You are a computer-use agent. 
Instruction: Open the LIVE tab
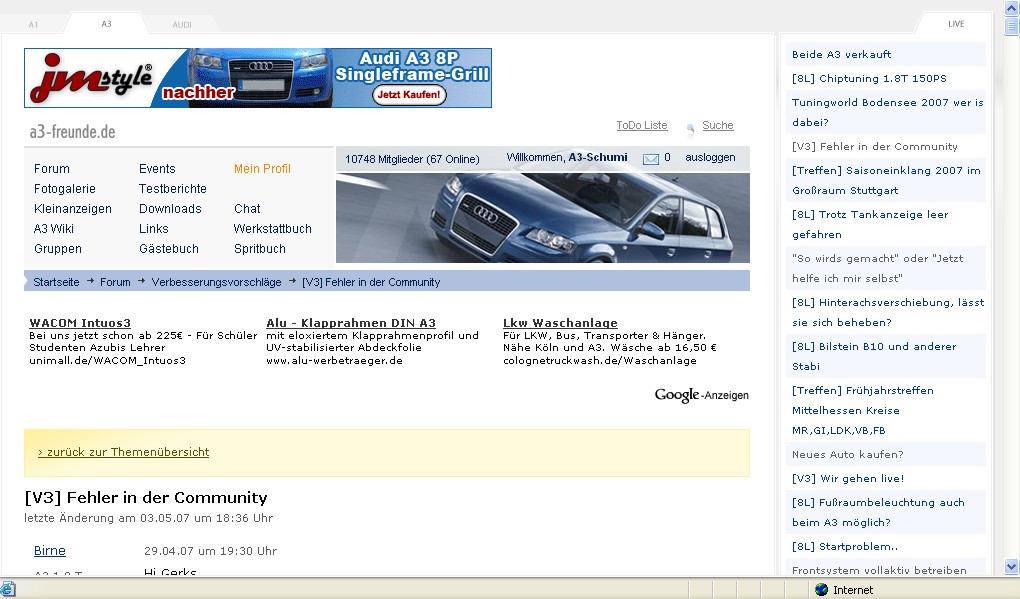pos(956,24)
